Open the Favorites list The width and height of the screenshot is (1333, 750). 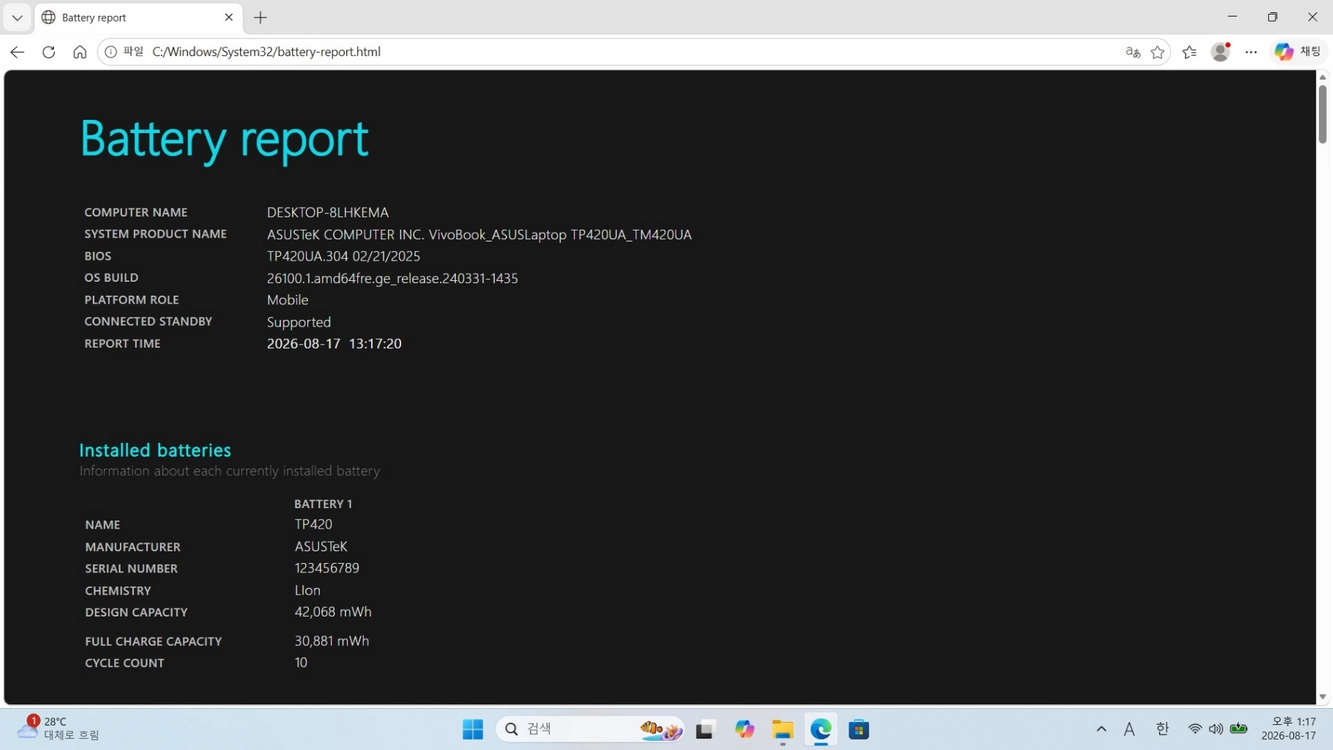[1189, 52]
